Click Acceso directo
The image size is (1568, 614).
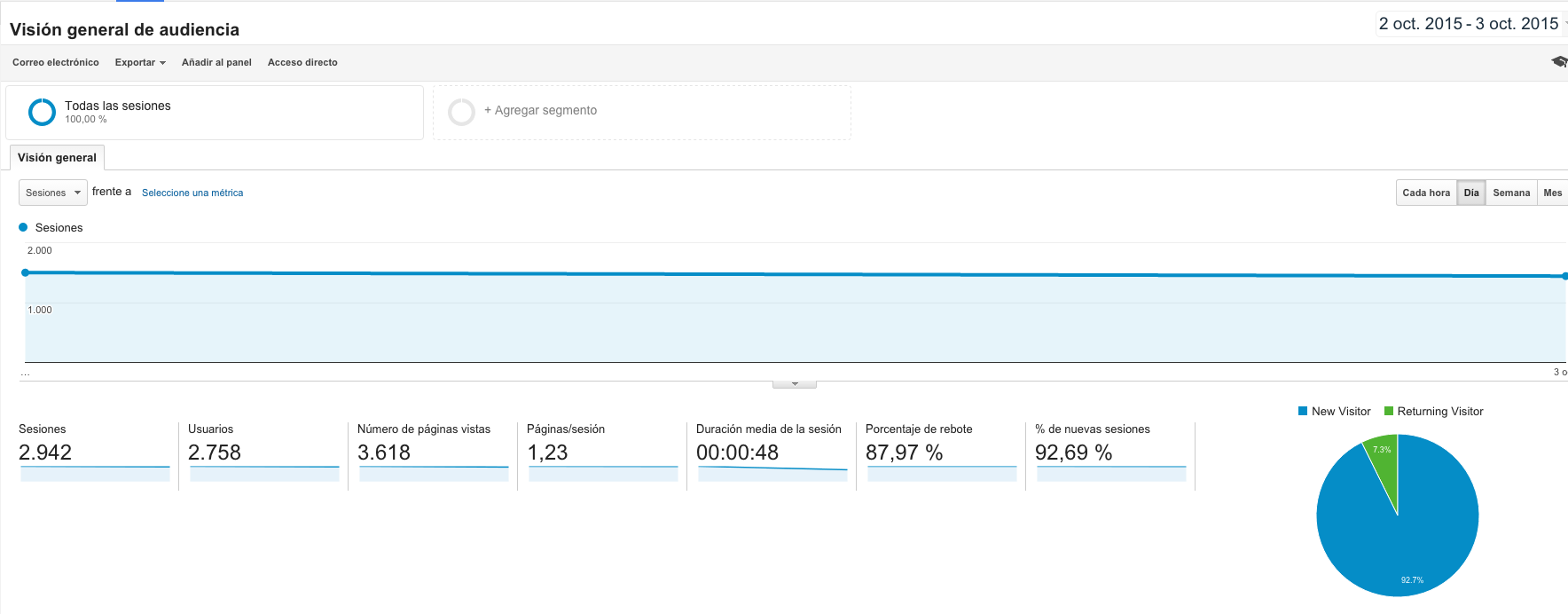(x=302, y=62)
